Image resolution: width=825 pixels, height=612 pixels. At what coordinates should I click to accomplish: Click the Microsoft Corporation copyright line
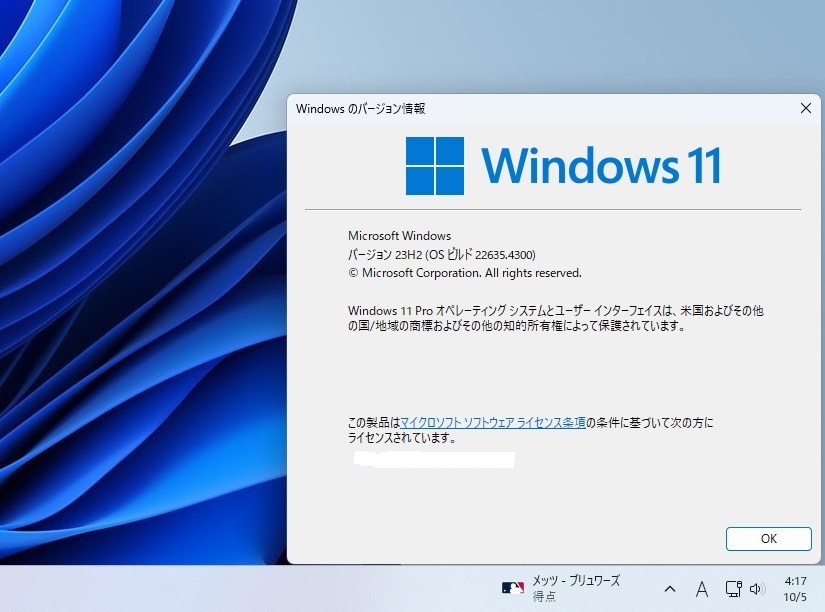point(465,273)
